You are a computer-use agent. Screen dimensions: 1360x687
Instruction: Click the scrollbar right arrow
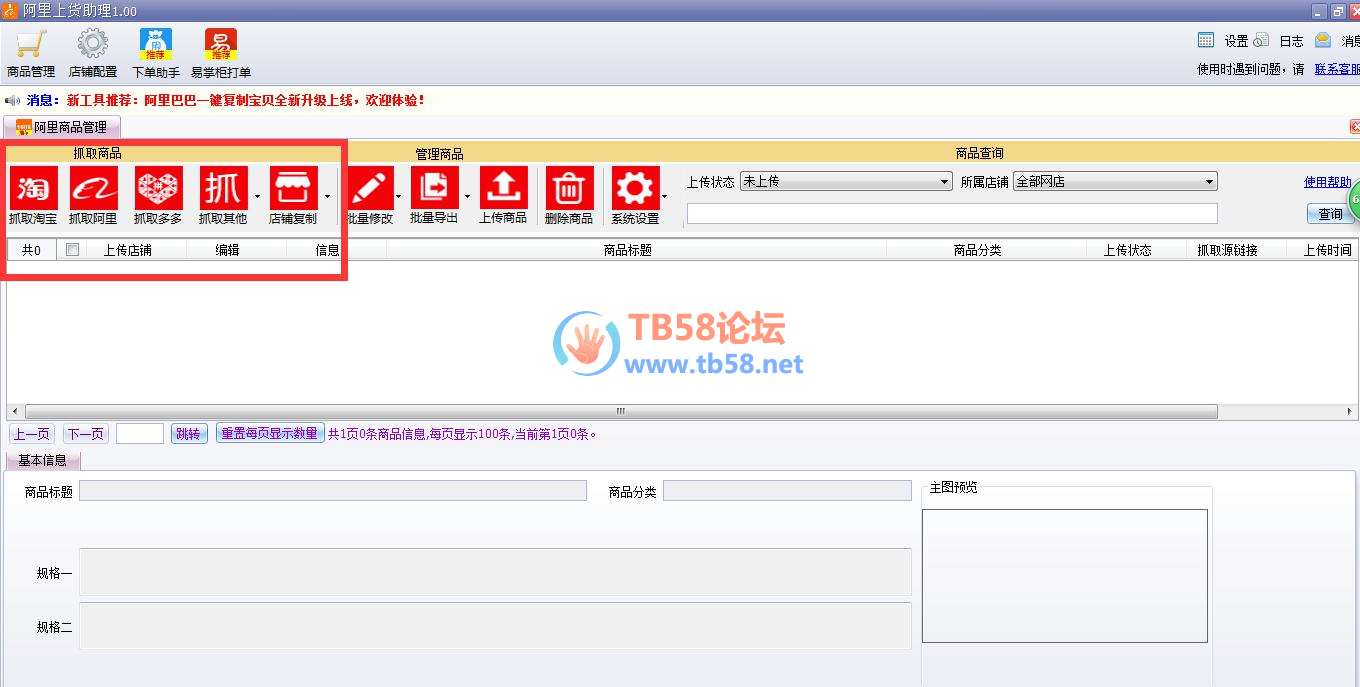tap(1350, 411)
